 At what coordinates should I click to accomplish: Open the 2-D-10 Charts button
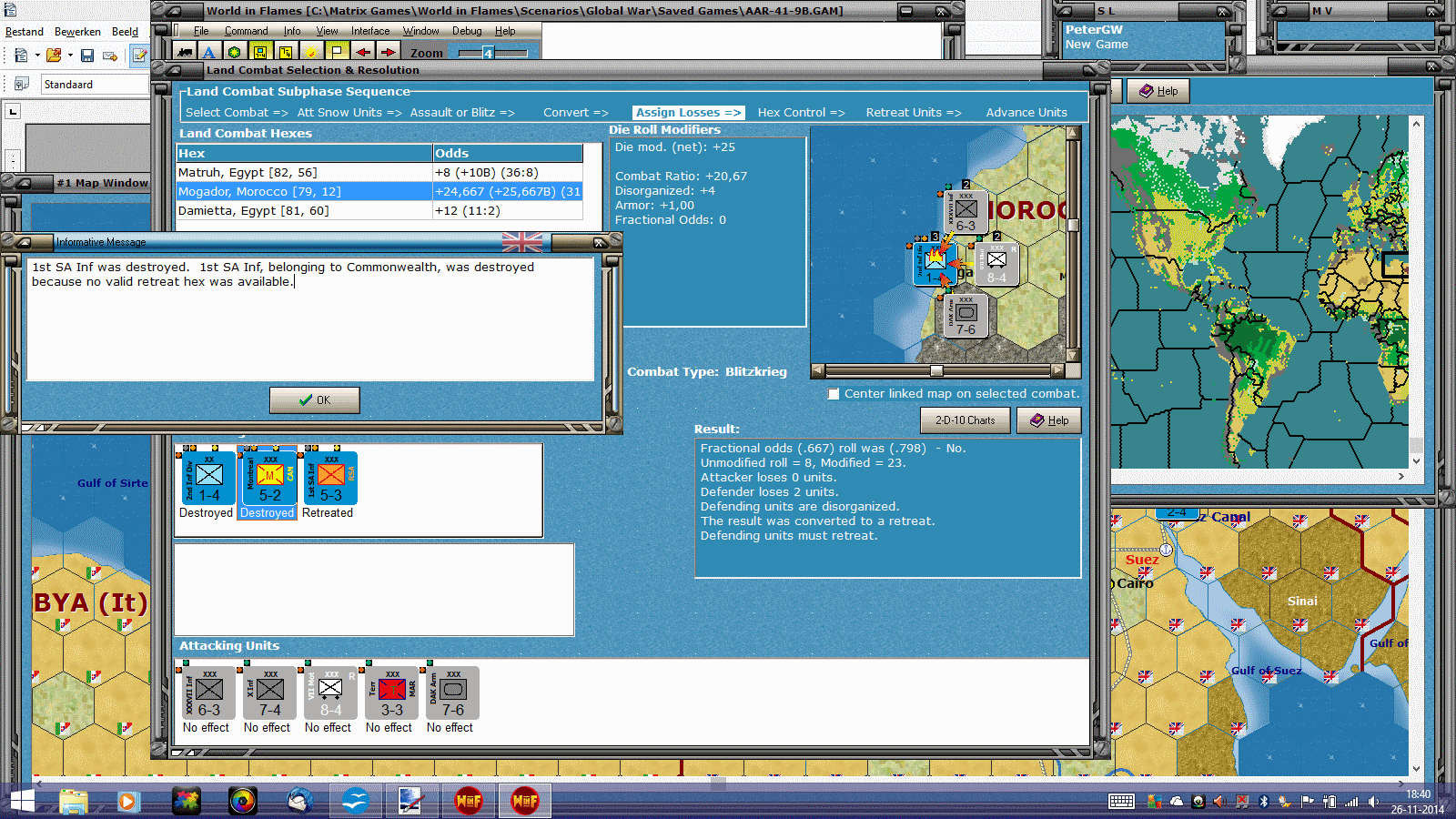click(965, 420)
